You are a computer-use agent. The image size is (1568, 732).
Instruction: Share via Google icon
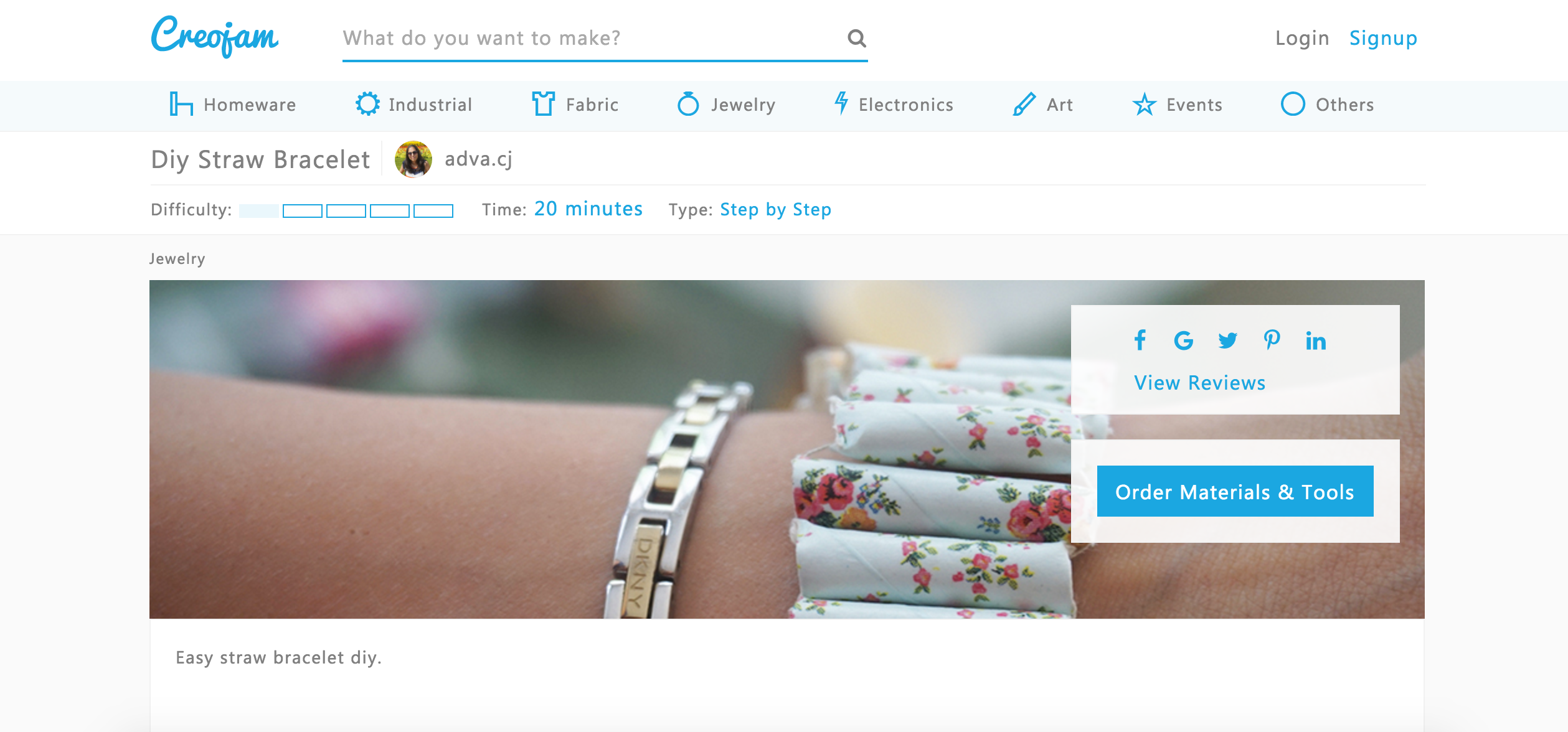[x=1183, y=340]
